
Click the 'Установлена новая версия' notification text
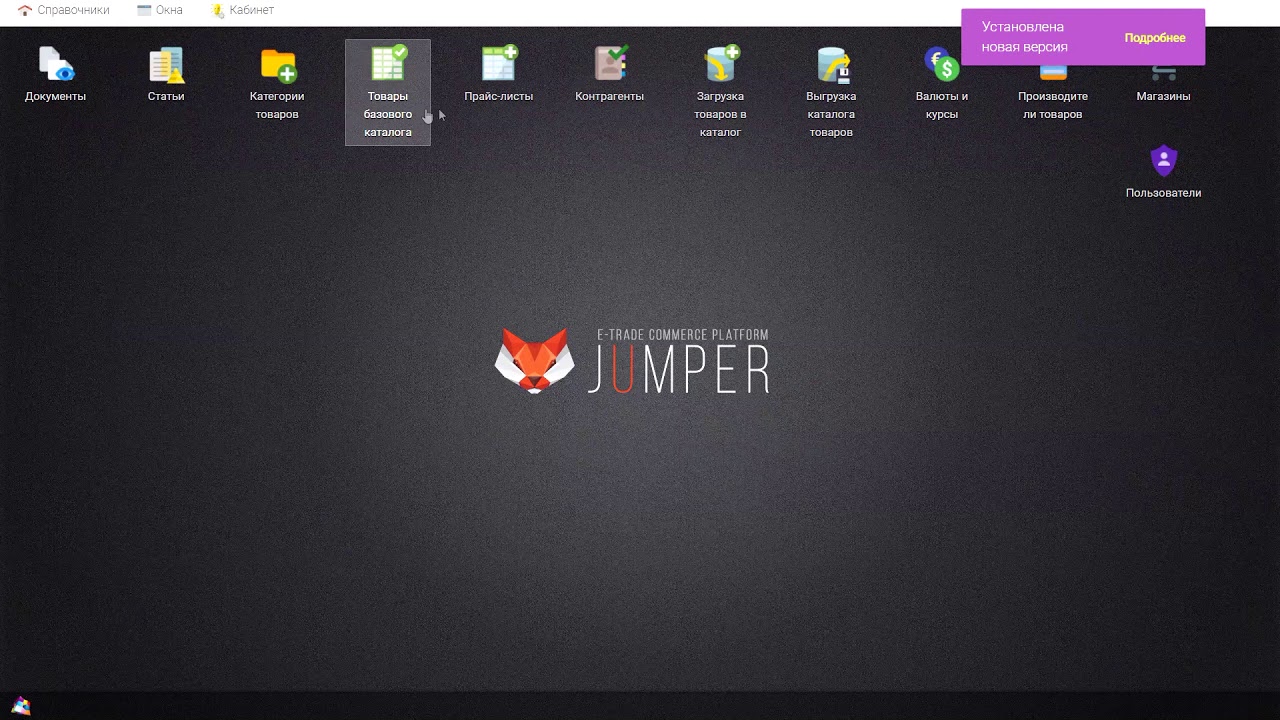click(x=1024, y=37)
